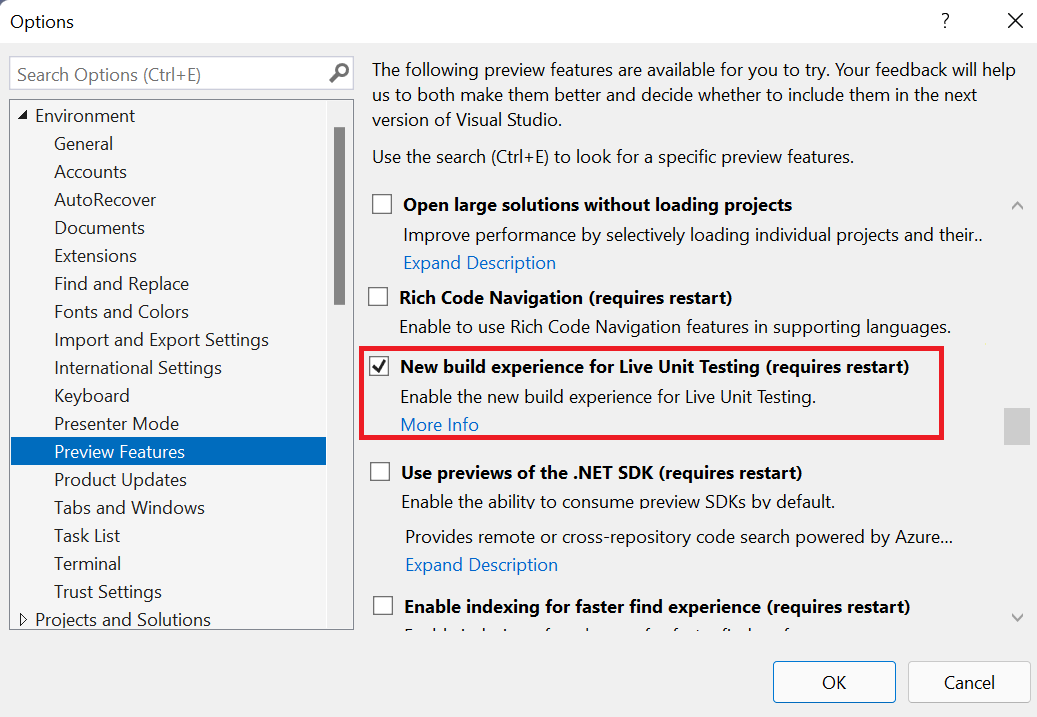
Task: Expand the Projects and Solutions node
Action: click(x=23, y=620)
